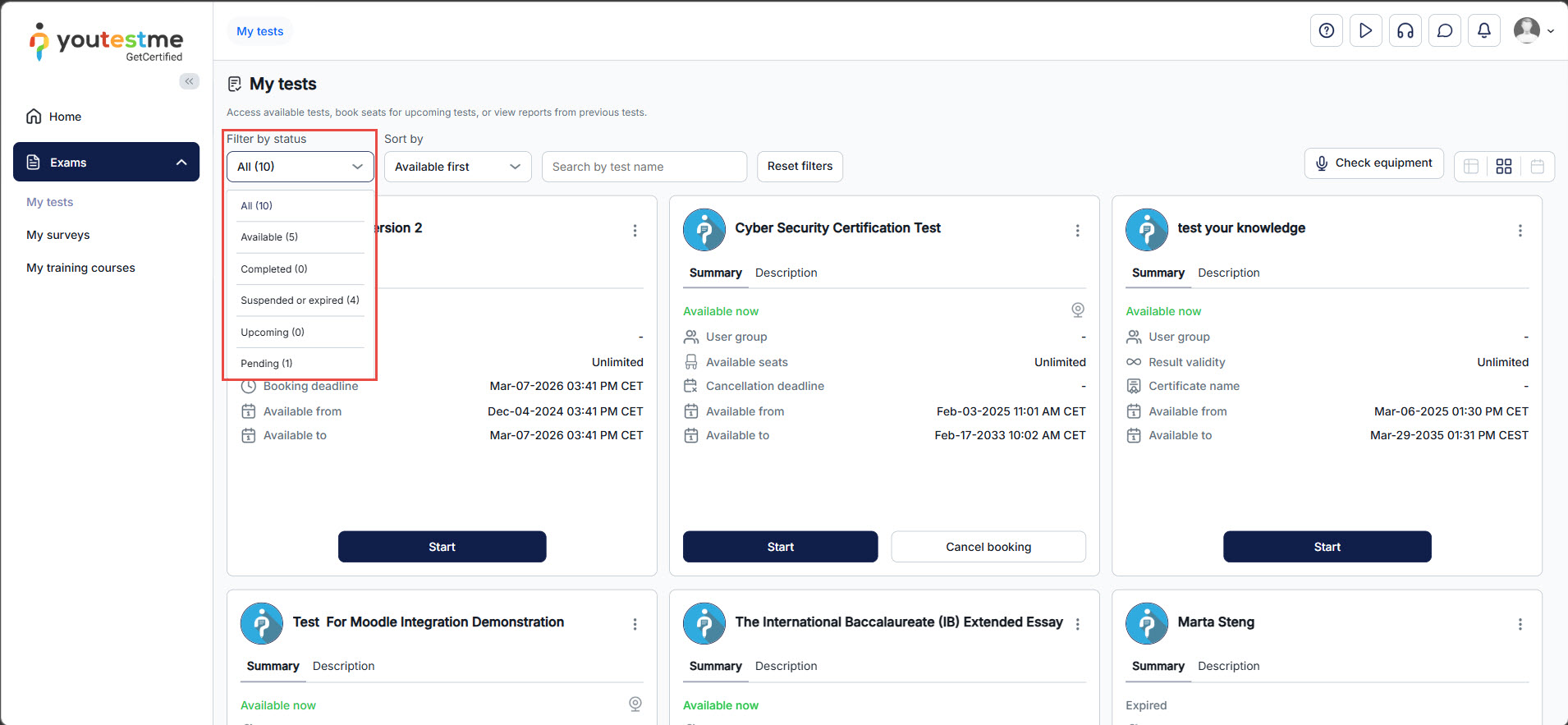Click the play tutorial icon in header
1568x725 pixels.
(1365, 31)
